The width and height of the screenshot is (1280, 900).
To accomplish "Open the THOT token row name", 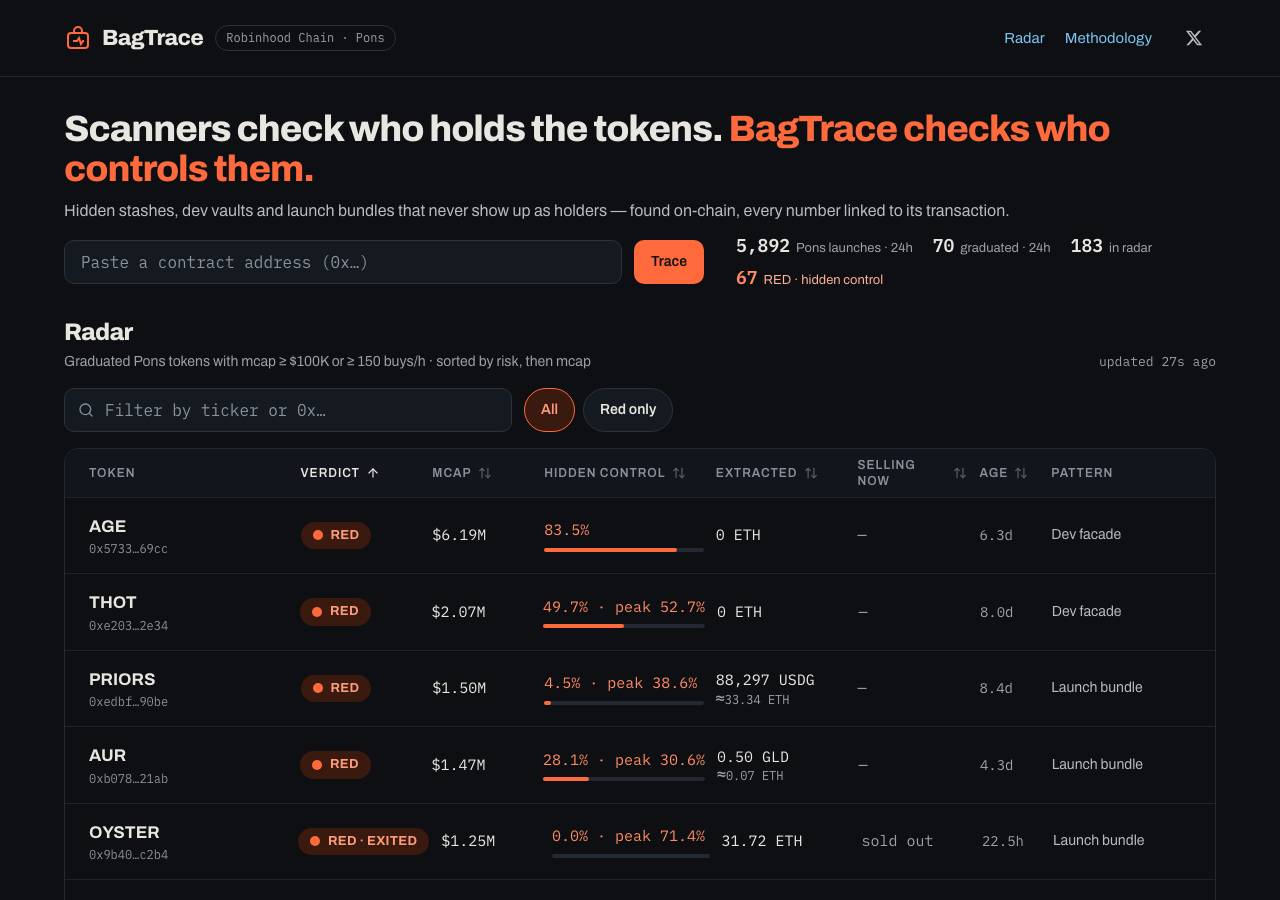I will [x=113, y=602].
